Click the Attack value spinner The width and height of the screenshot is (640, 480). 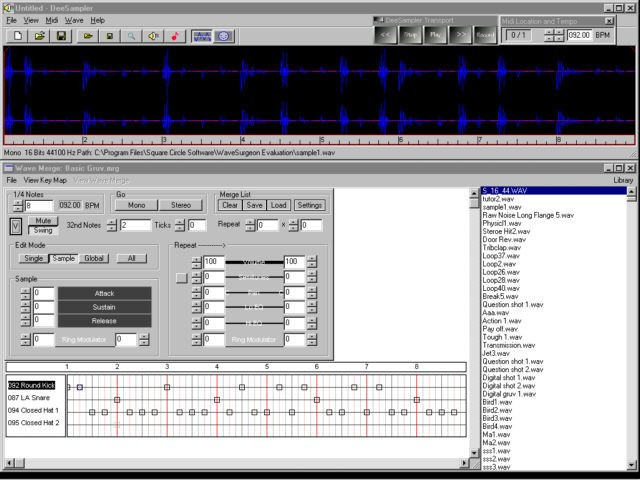point(25,293)
